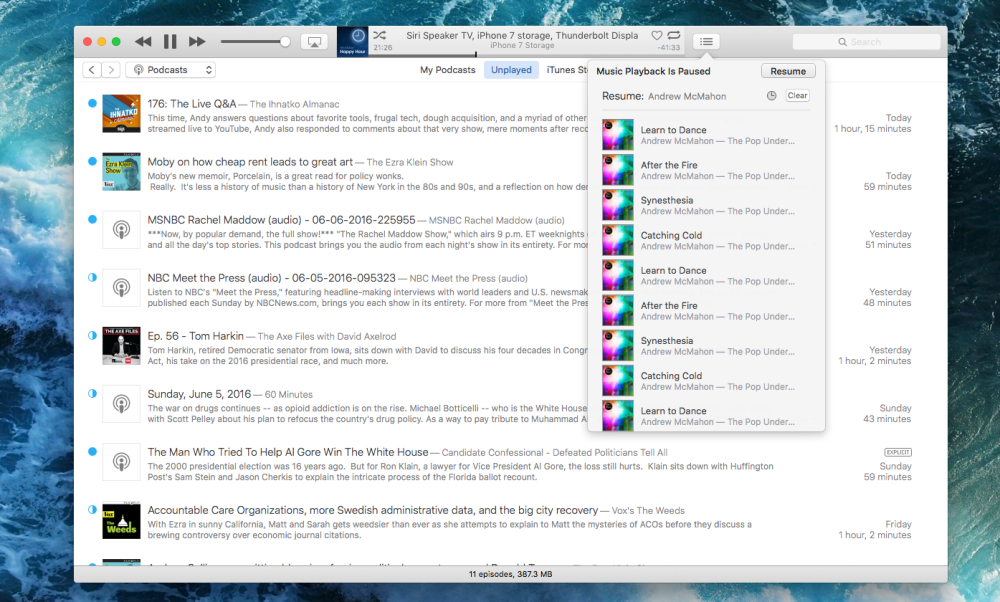Pause playback with the pause button
This screenshot has width=1000, height=602.
coord(170,42)
